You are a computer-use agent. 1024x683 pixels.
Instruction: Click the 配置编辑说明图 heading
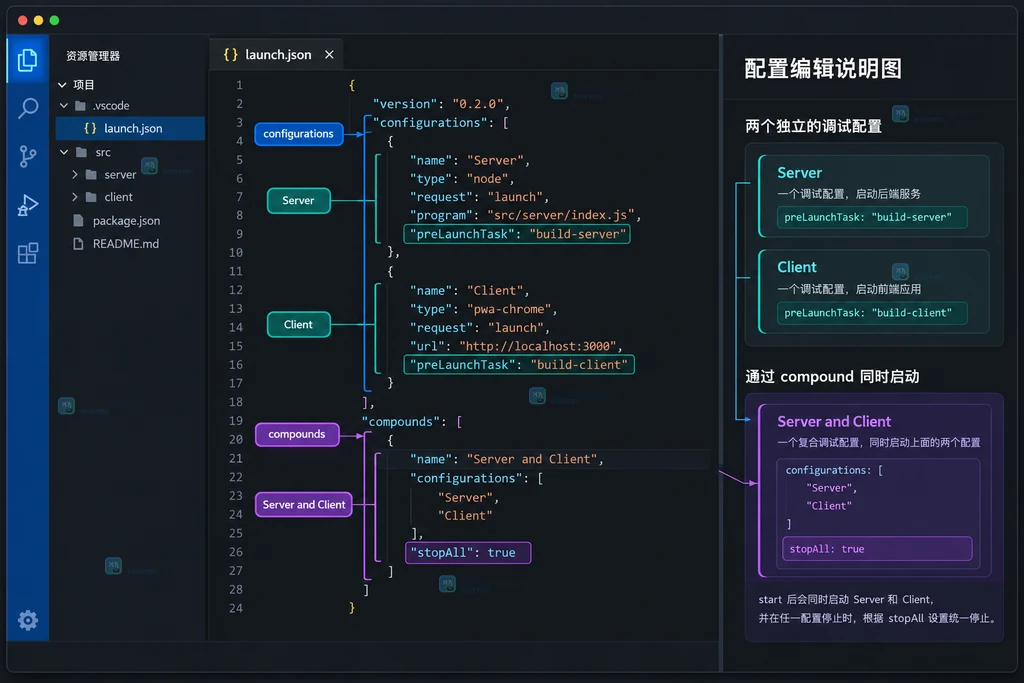pyautogui.click(x=823, y=69)
